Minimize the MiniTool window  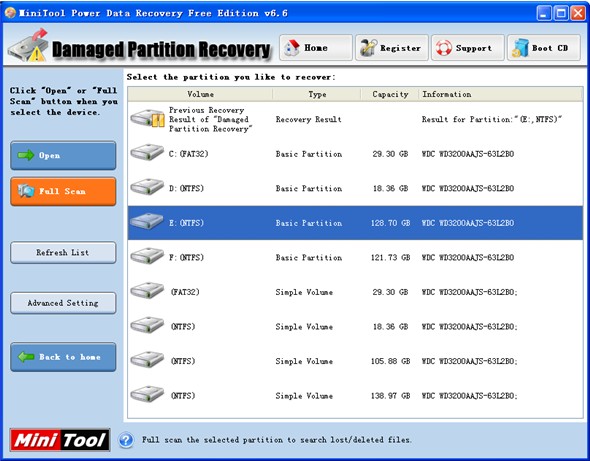click(x=543, y=13)
